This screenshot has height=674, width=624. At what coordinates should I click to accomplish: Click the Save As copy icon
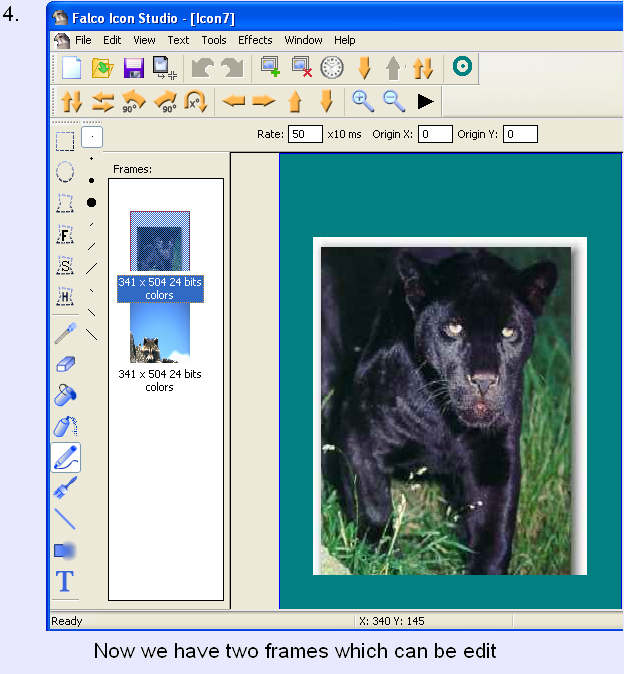[x=164, y=68]
